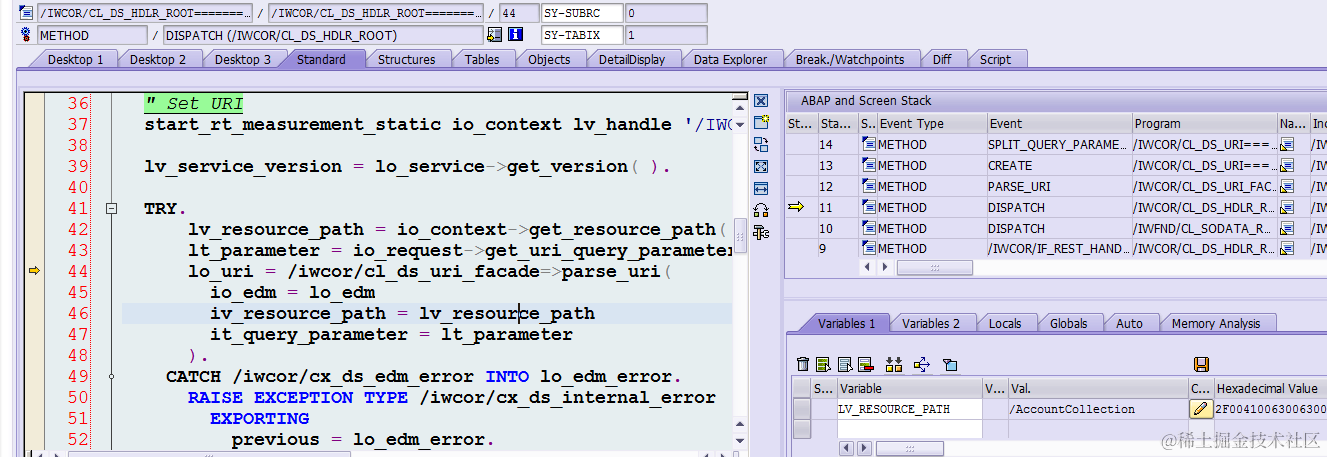Click navigate icon in stack row 11
Image resolution: width=1327 pixels, height=457 pixels.
coord(1287,207)
